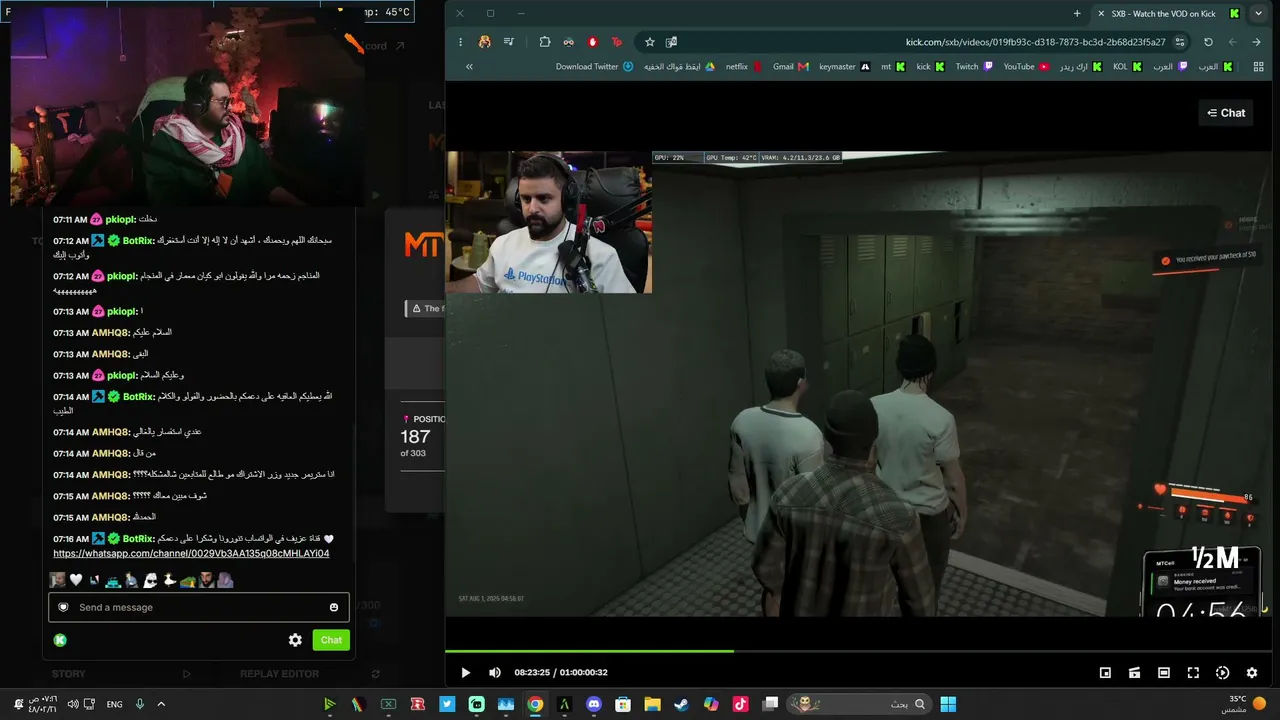
Task: Open the bookmarks bar apps grid icon
Action: click(x=1257, y=67)
